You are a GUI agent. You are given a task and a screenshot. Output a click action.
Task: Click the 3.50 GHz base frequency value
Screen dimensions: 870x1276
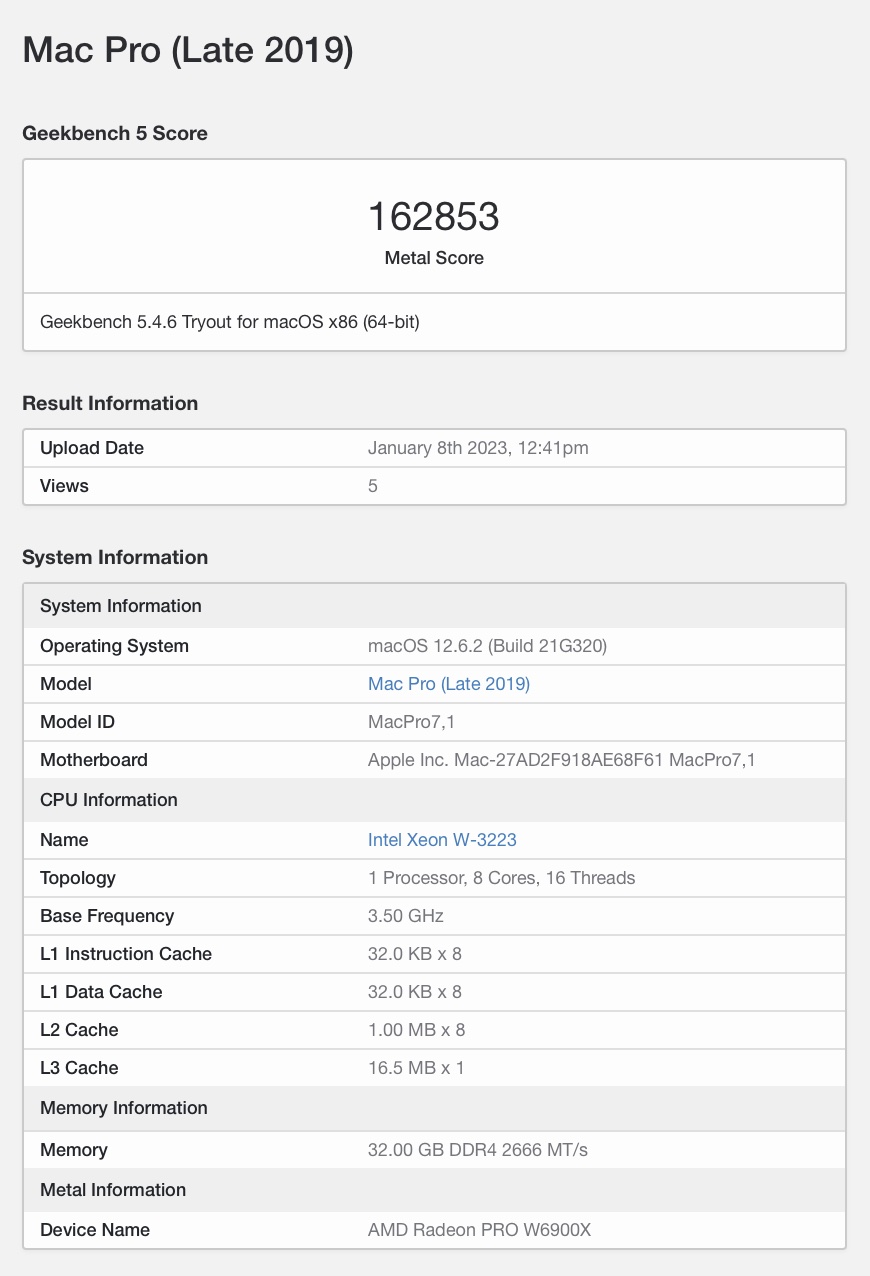(x=405, y=916)
